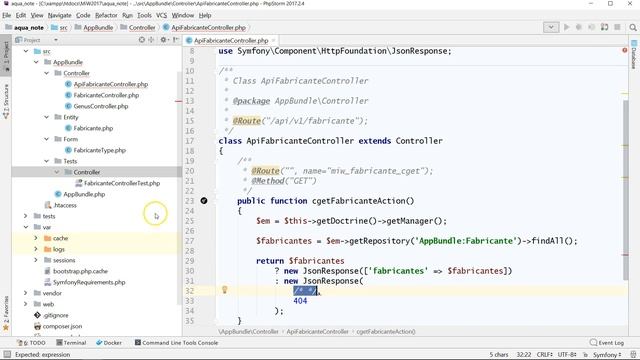Expand the vendor folder
The height and width of the screenshot is (360, 640).
[26, 293]
